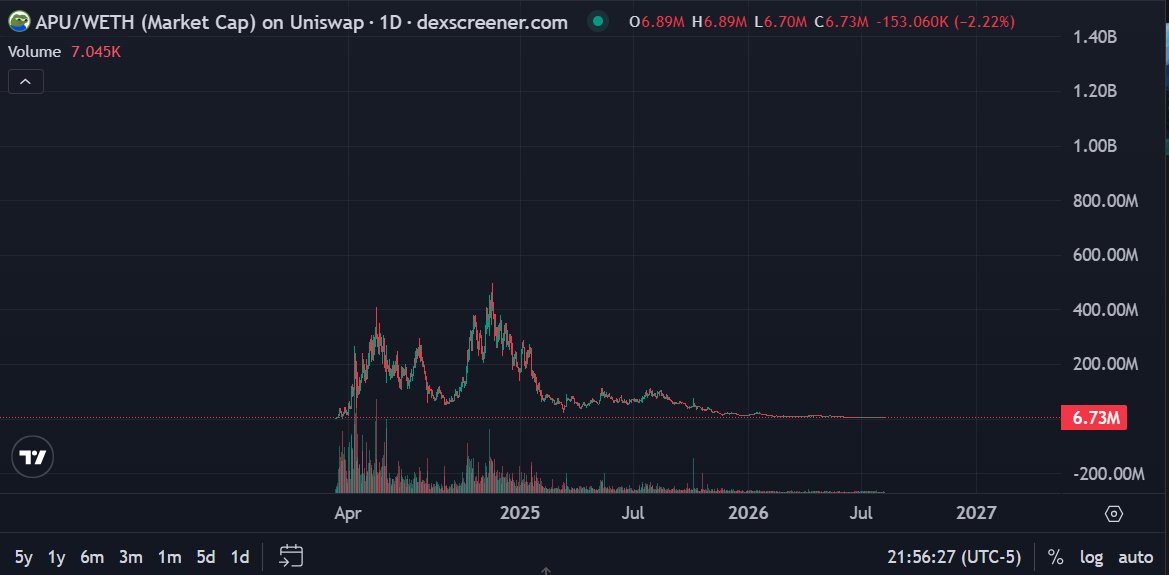This screenshot has height=575, width=1169.
Task: Collapse the indicator legend with the arrow
Action: point(25,81)
